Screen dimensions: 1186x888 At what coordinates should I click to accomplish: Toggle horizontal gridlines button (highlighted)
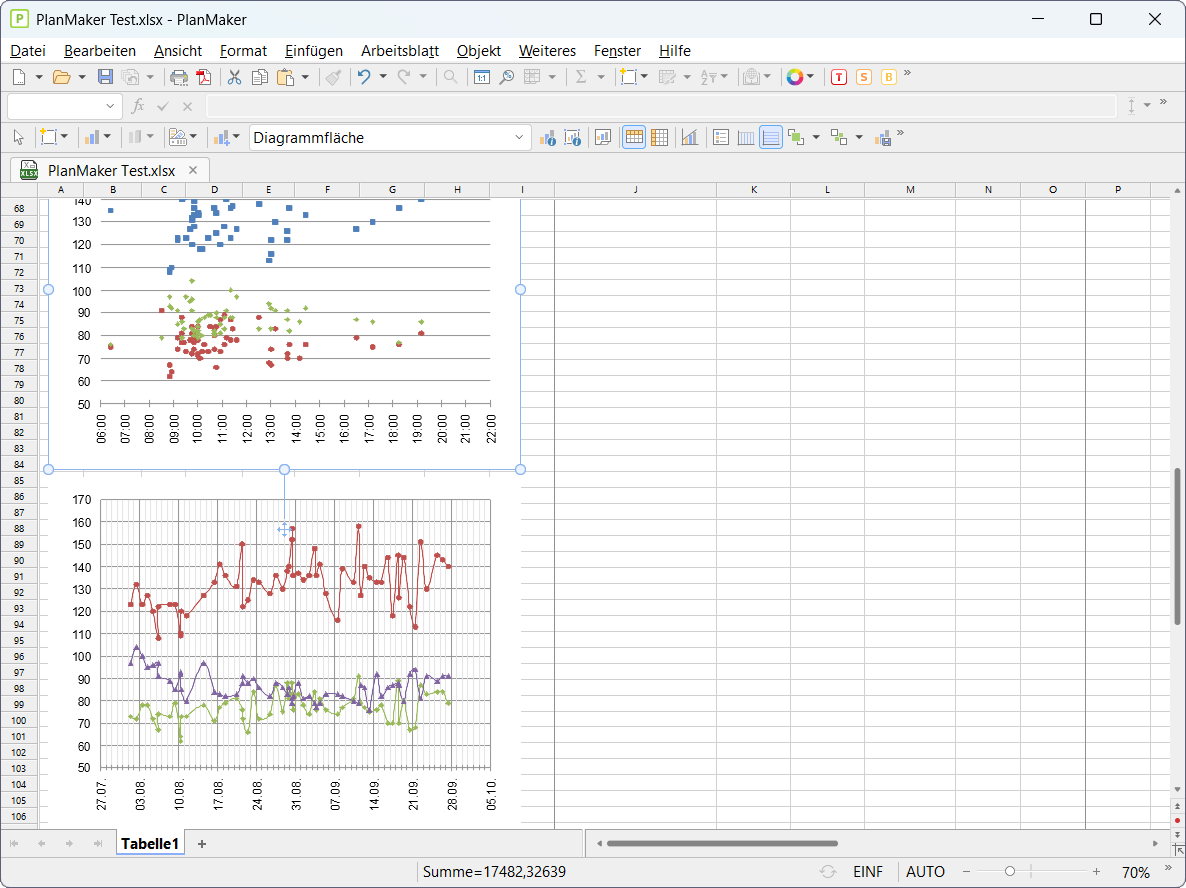point(771,138)
